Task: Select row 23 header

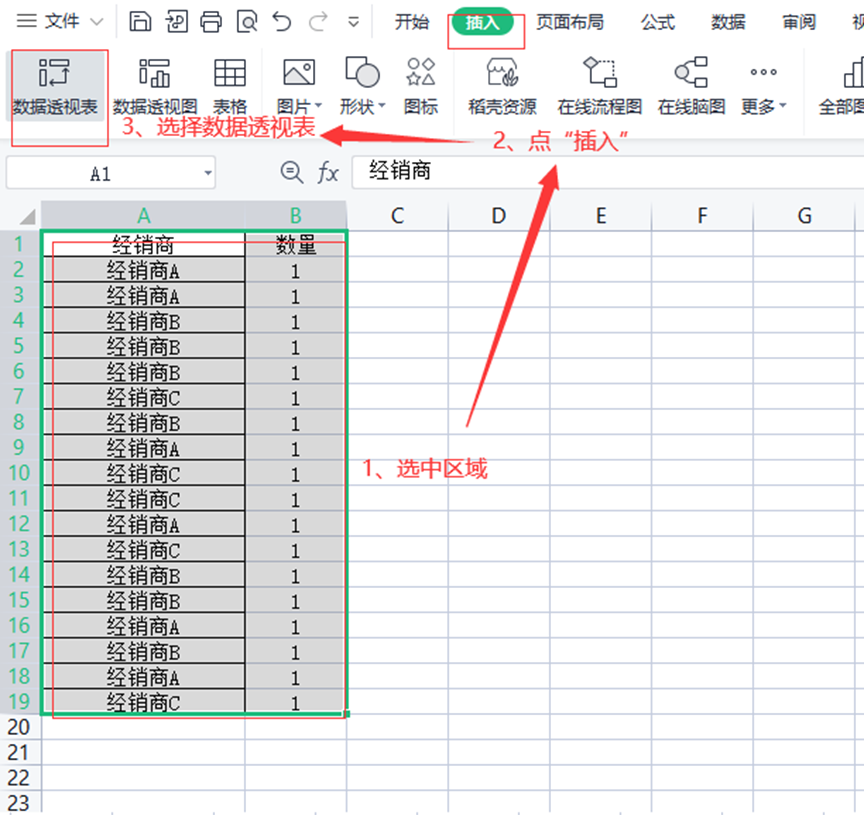Action: pos(19,803)
